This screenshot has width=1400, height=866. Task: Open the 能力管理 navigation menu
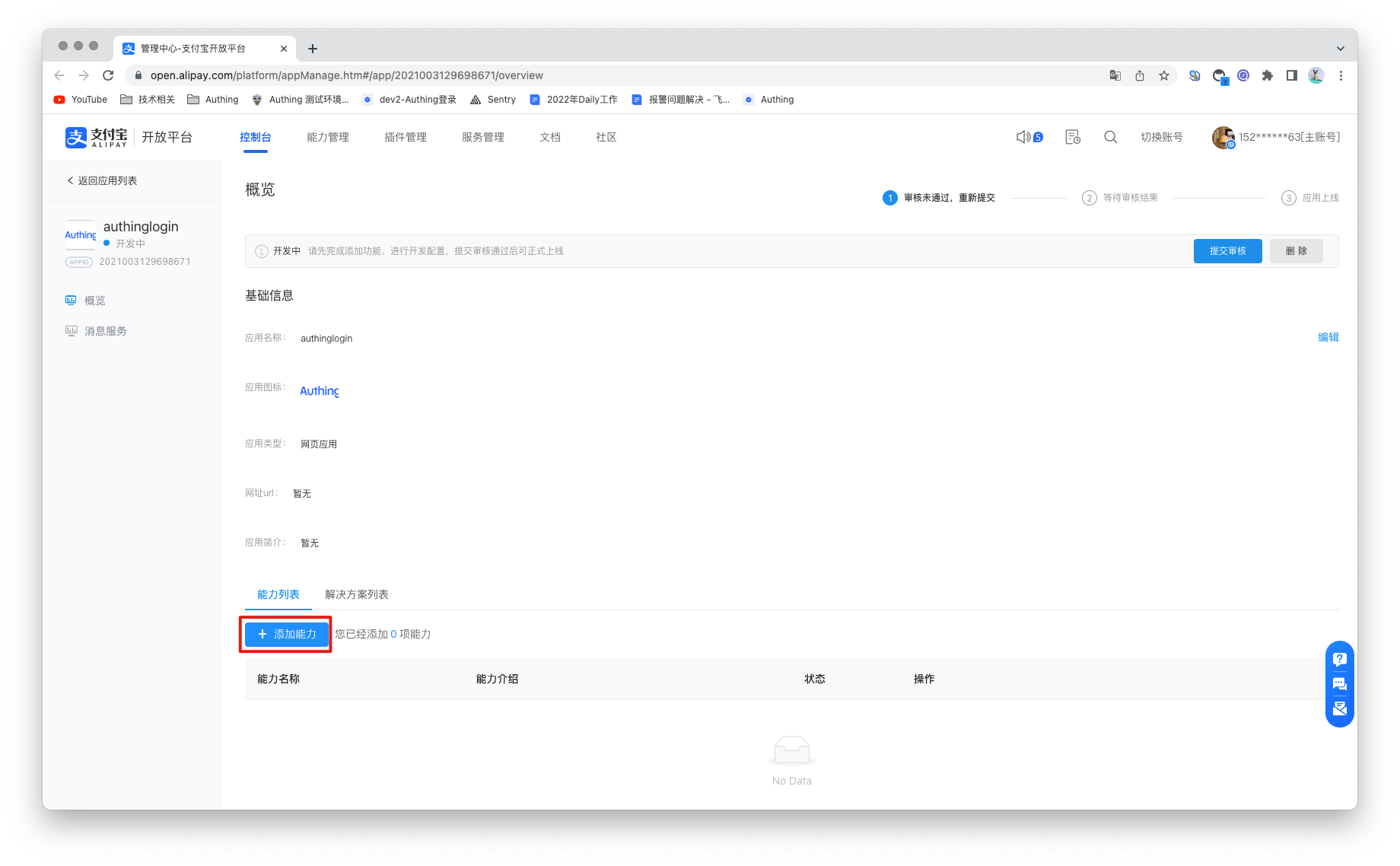[x=327, y=137]
